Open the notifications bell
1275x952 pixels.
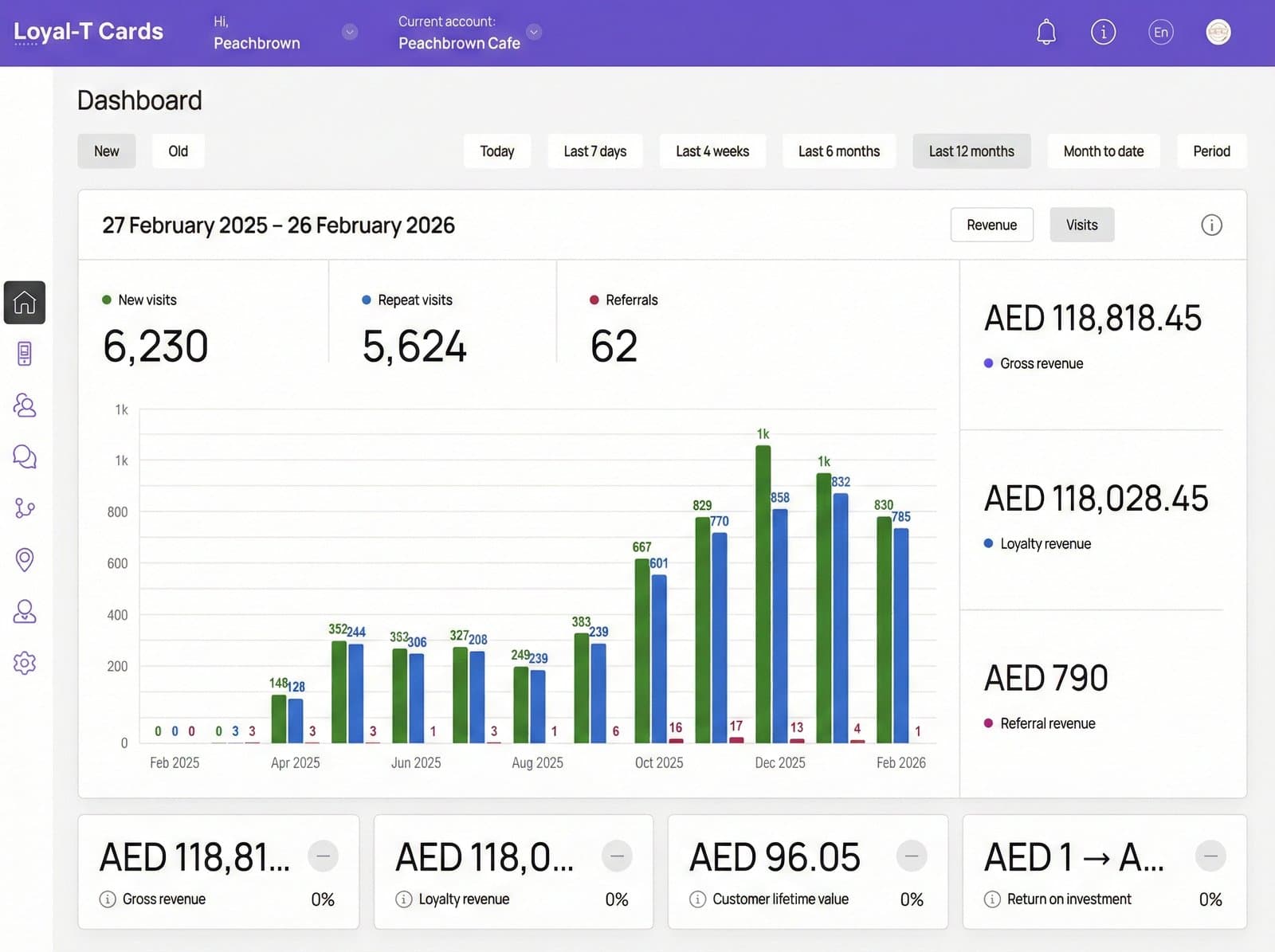click(1046, 32)
